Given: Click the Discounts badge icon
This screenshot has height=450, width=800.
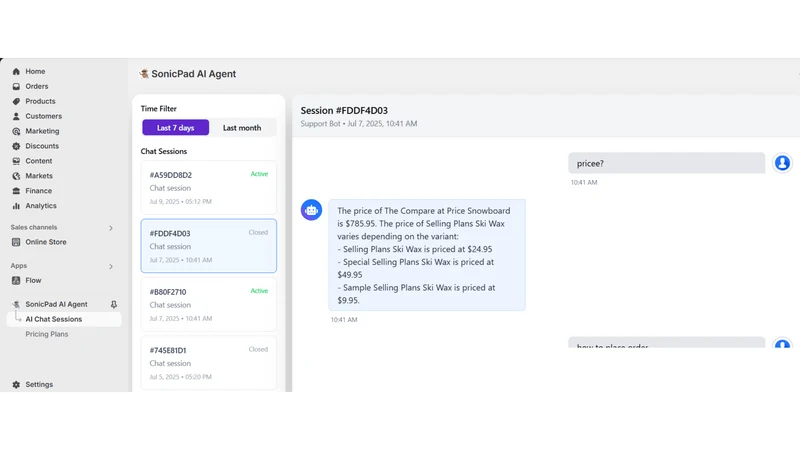Looking at the screenshot, I should tap(16, 146).
